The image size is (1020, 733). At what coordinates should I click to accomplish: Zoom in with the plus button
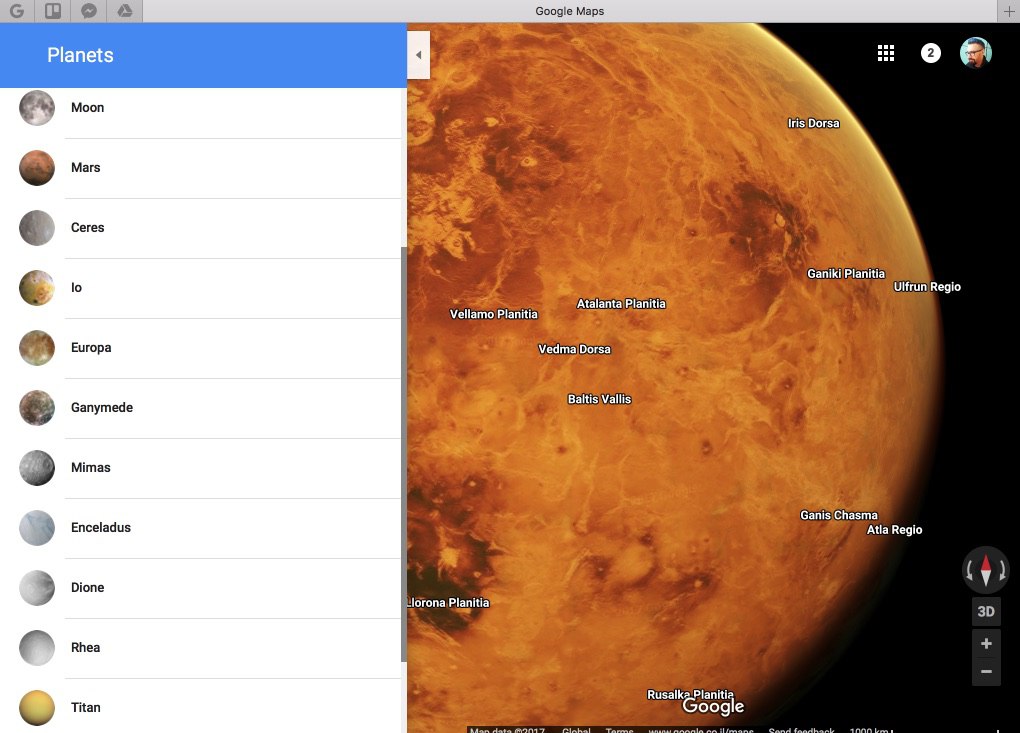(x=986, y=643)
